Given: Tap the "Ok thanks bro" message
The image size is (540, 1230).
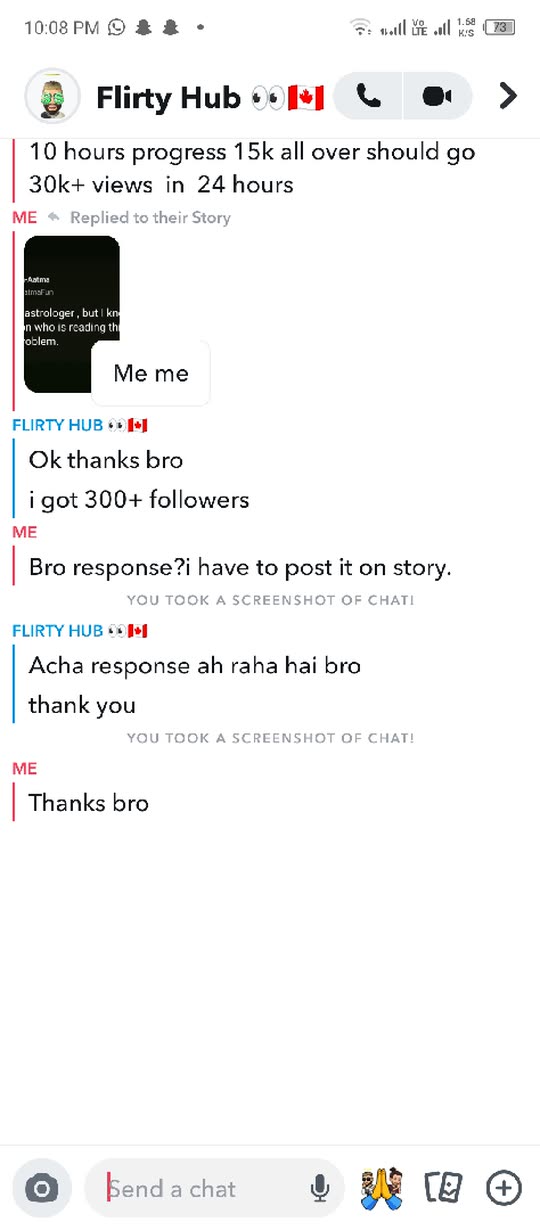Looking at the screenshot, I should click(106, 461).
